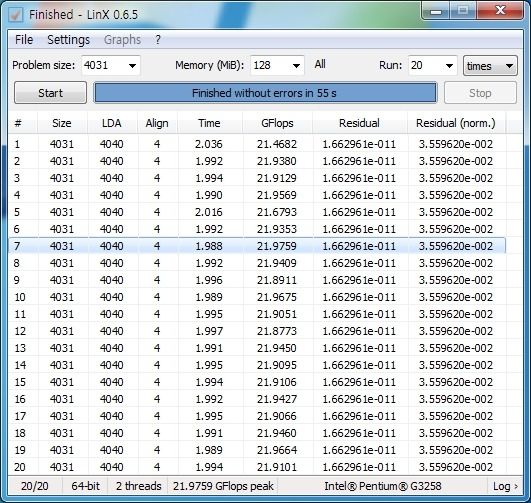The width and height of the screenshot is (531, 503).
Task: Open the ? help menu
Action: [158, 40]
